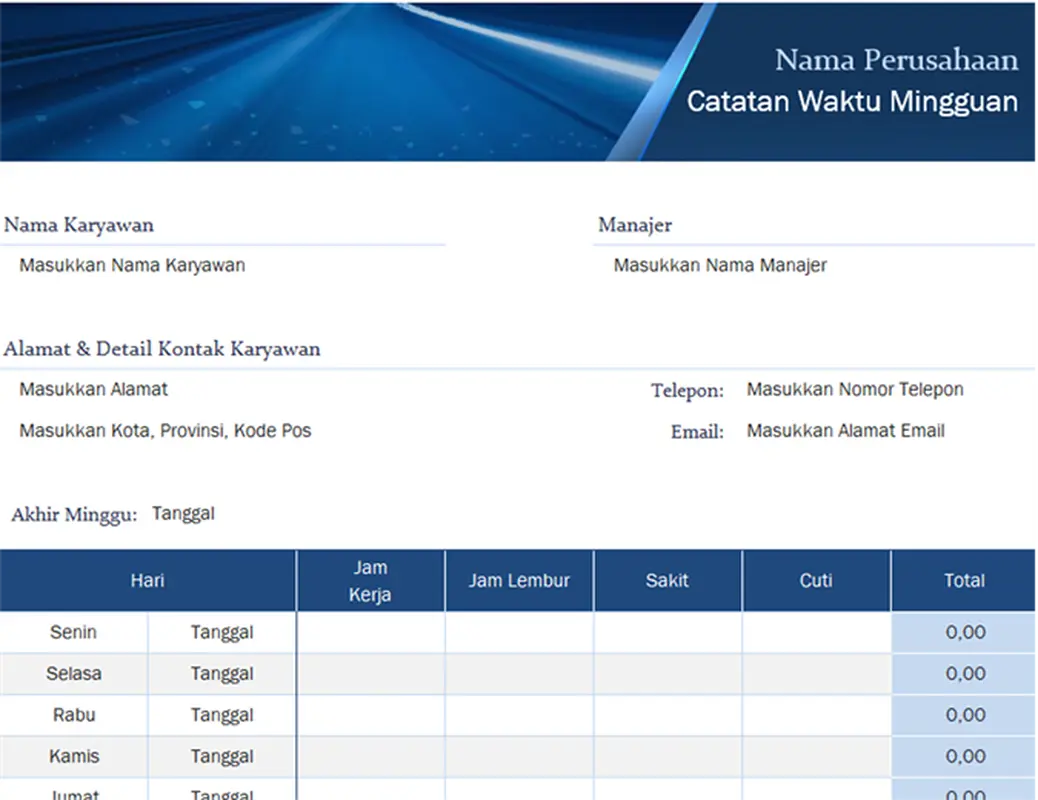Screen dimensions: 1038x800
Task: Click the Masukkan Nama Karyawan field
Action: click(x=132, y=265)
